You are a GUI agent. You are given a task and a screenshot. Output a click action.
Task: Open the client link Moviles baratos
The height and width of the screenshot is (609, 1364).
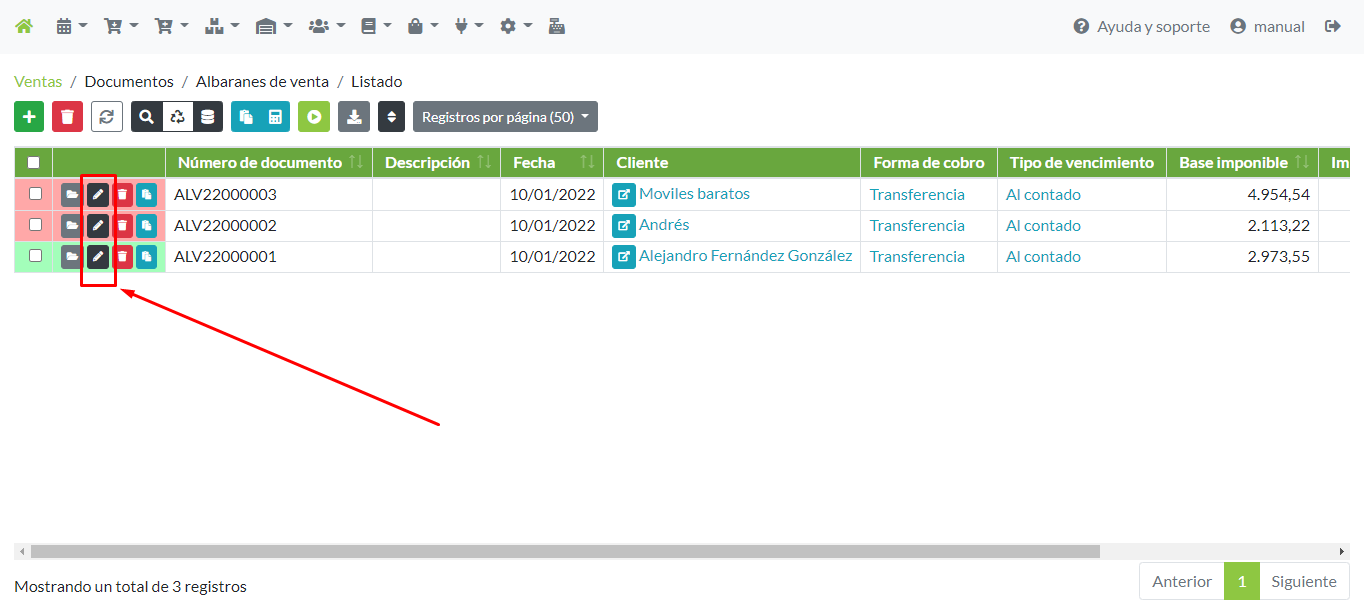pos(694,194)
